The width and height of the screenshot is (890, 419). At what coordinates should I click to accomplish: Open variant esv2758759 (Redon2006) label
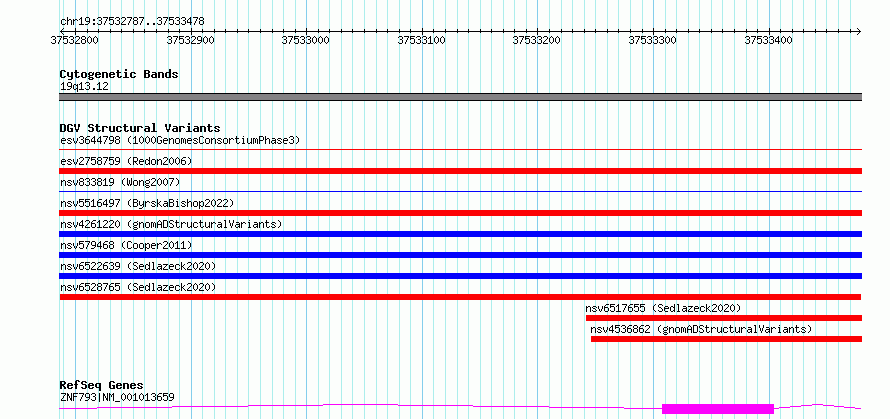tap(126, 161)
